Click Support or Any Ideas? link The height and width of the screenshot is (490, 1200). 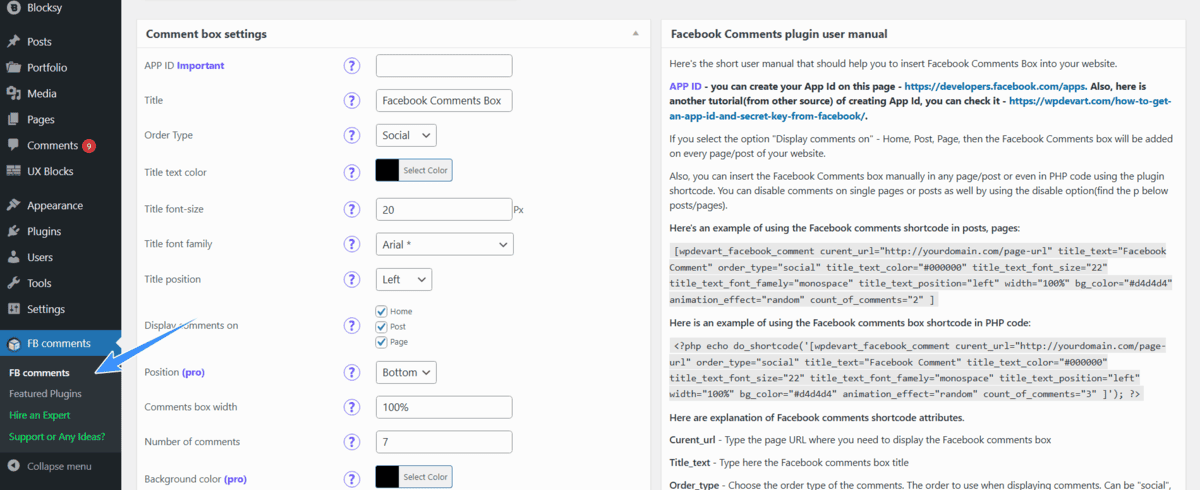[x=57, y=437]
